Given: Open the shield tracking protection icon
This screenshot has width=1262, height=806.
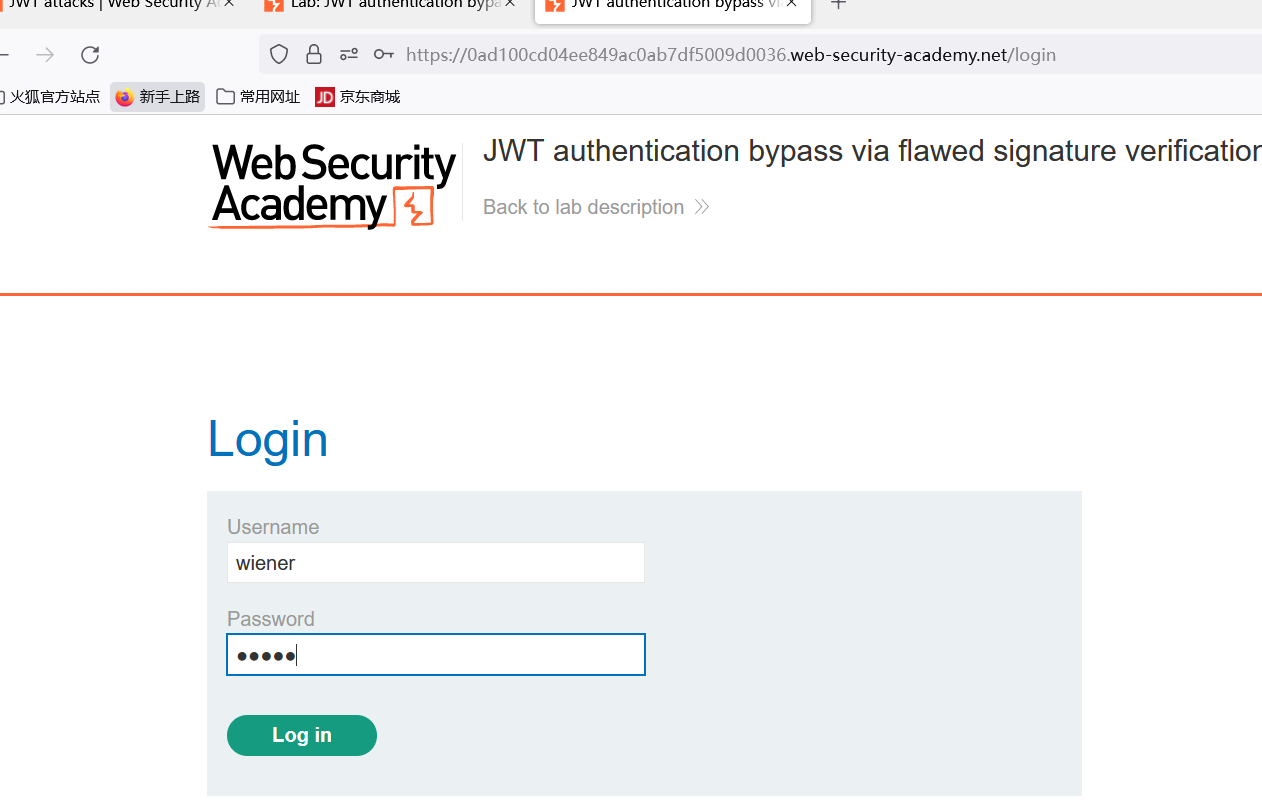Looking at the screenshot, I should [280, 55].
